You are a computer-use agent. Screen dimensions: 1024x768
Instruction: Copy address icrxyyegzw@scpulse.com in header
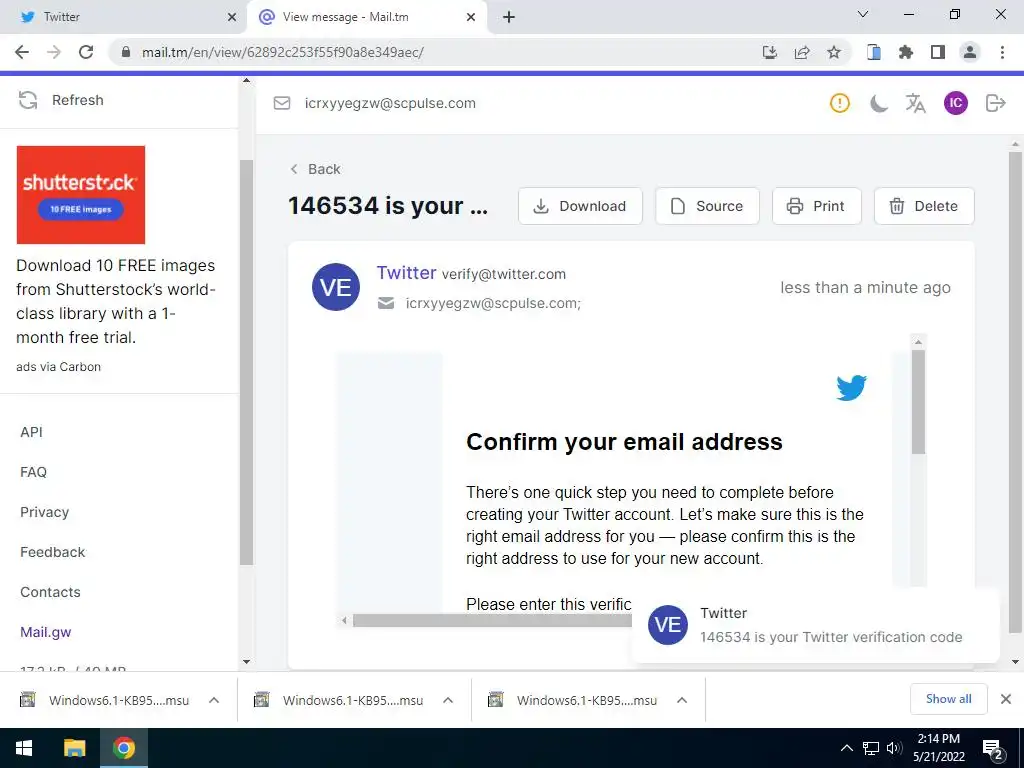(x=390, y=103)
